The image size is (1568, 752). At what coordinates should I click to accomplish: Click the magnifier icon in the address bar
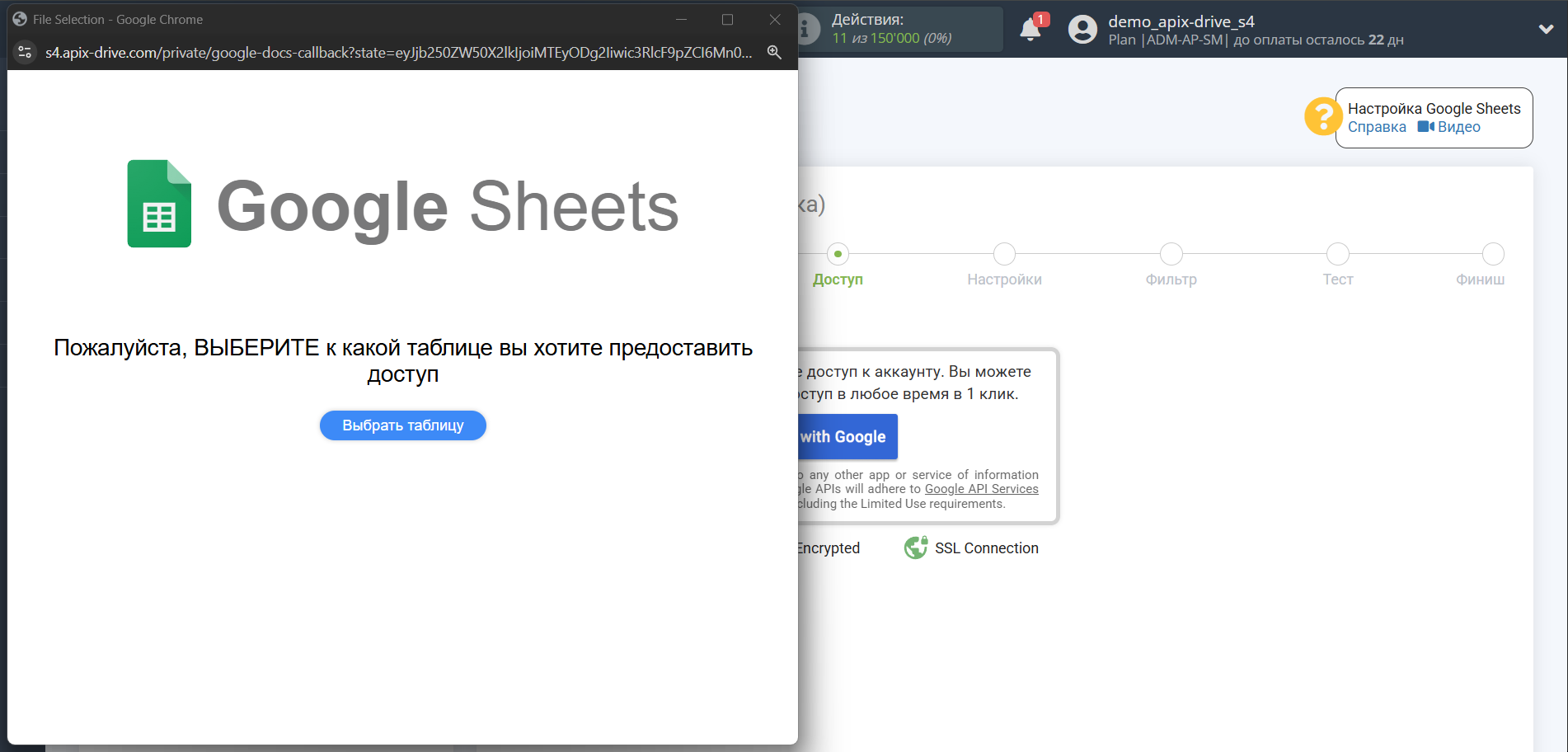pyautogui.click(x=773, y=52)
